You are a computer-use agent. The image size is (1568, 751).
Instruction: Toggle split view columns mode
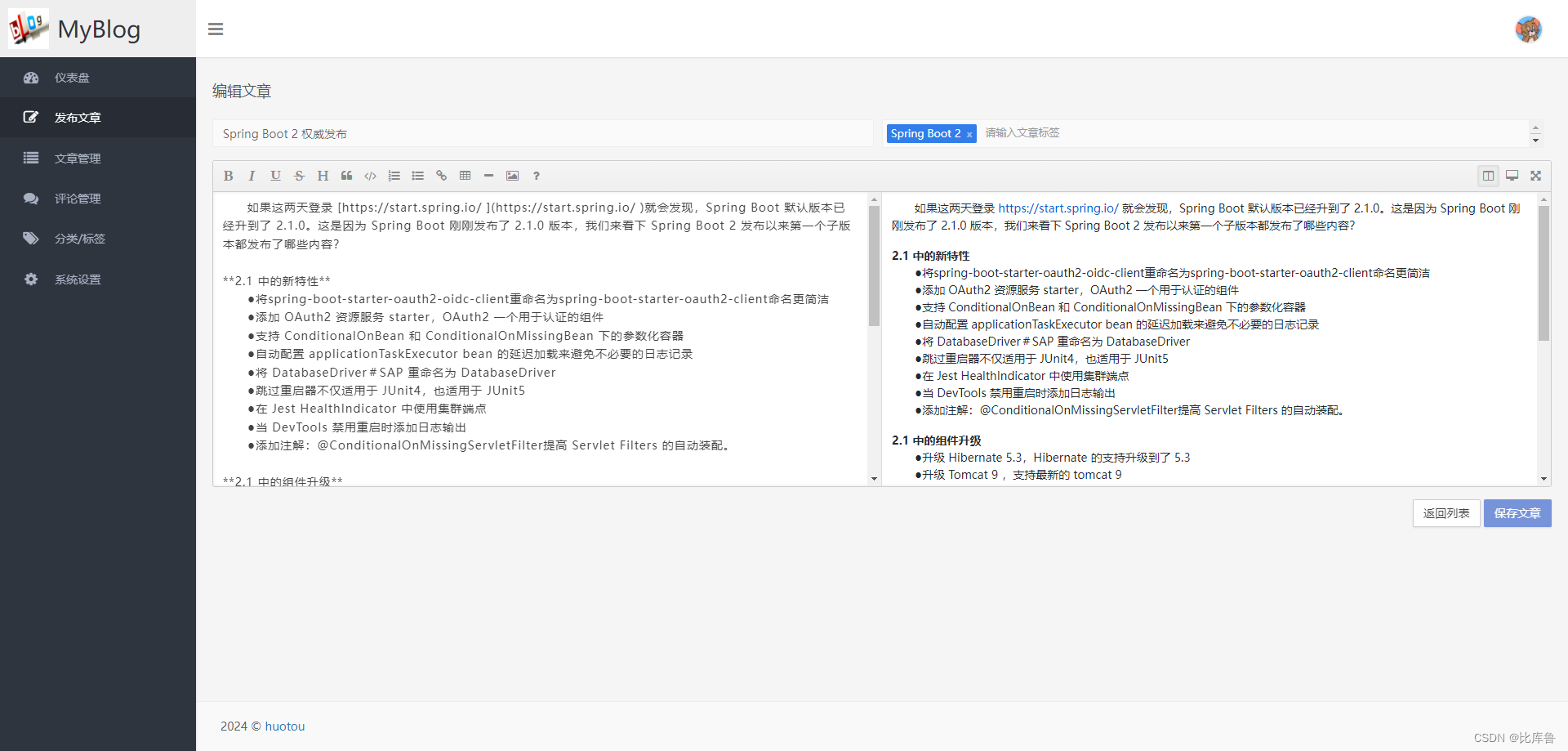(1488, 176)
